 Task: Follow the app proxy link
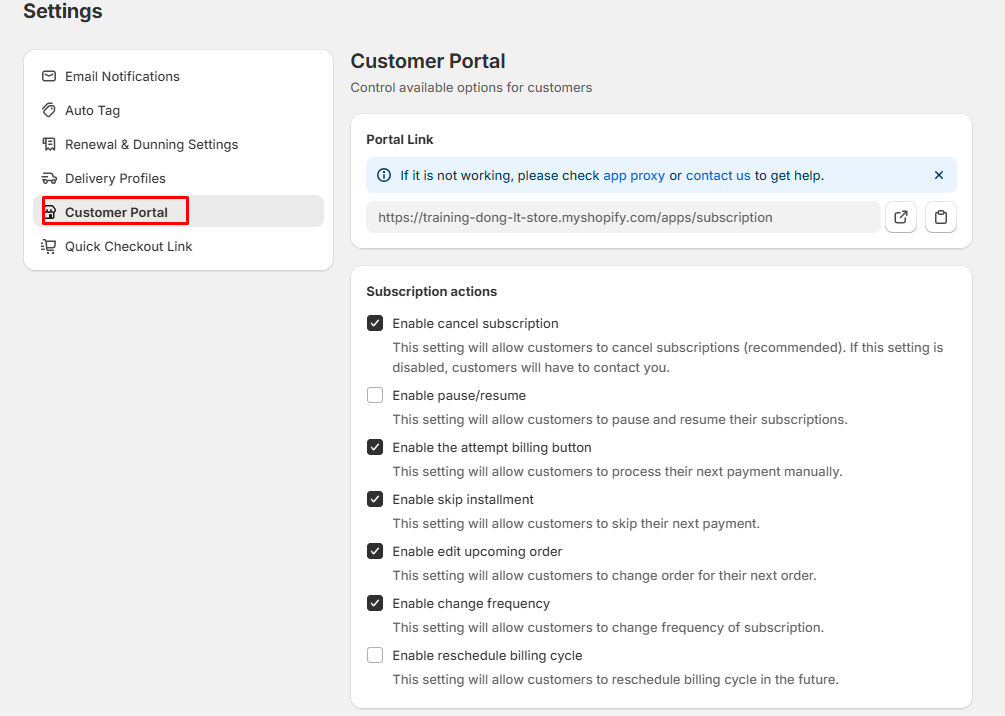pos(634,175)
